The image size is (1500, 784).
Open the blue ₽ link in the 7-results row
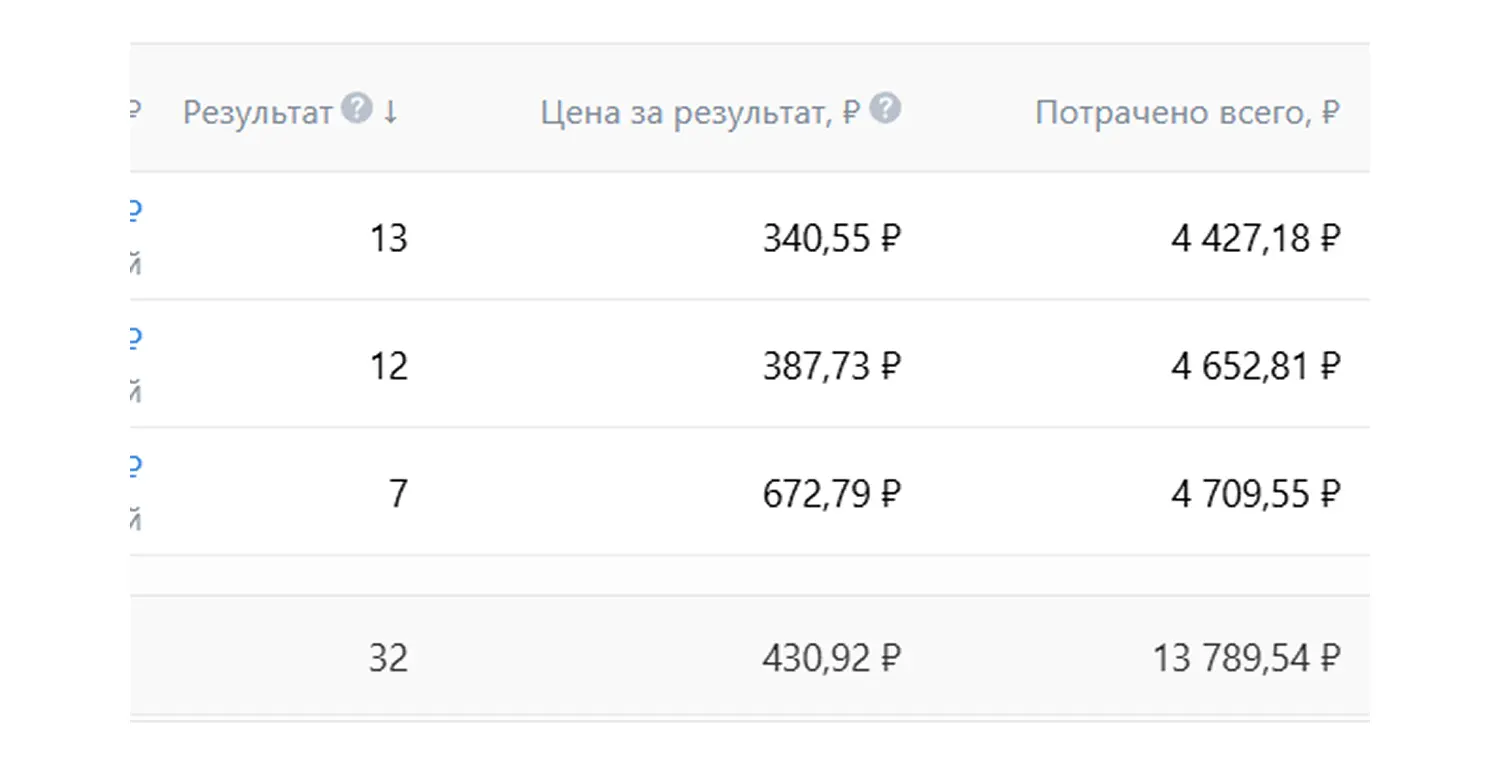(x=136, y=466)
